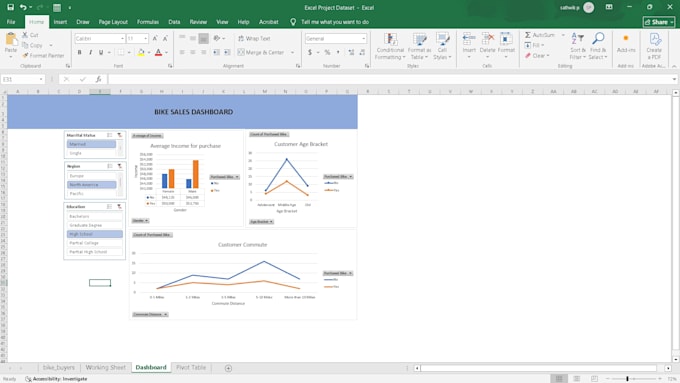Image resolution: width=680 pixels, height=383 pixels.
Task: Open the Pivot Table sheet tab
Action: 191,367
